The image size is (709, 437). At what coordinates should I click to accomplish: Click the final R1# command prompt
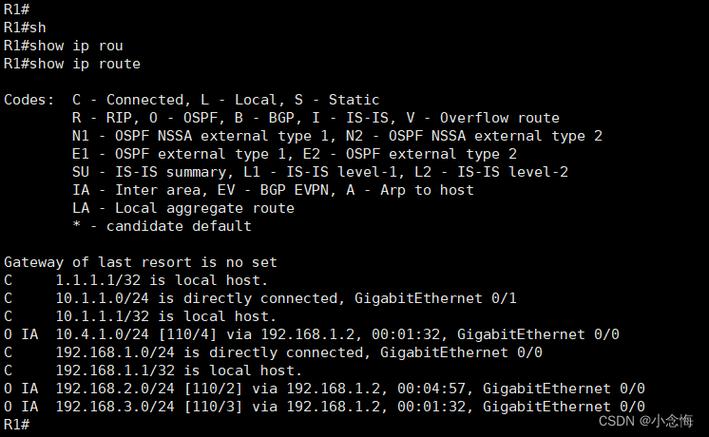click(17, 425)
